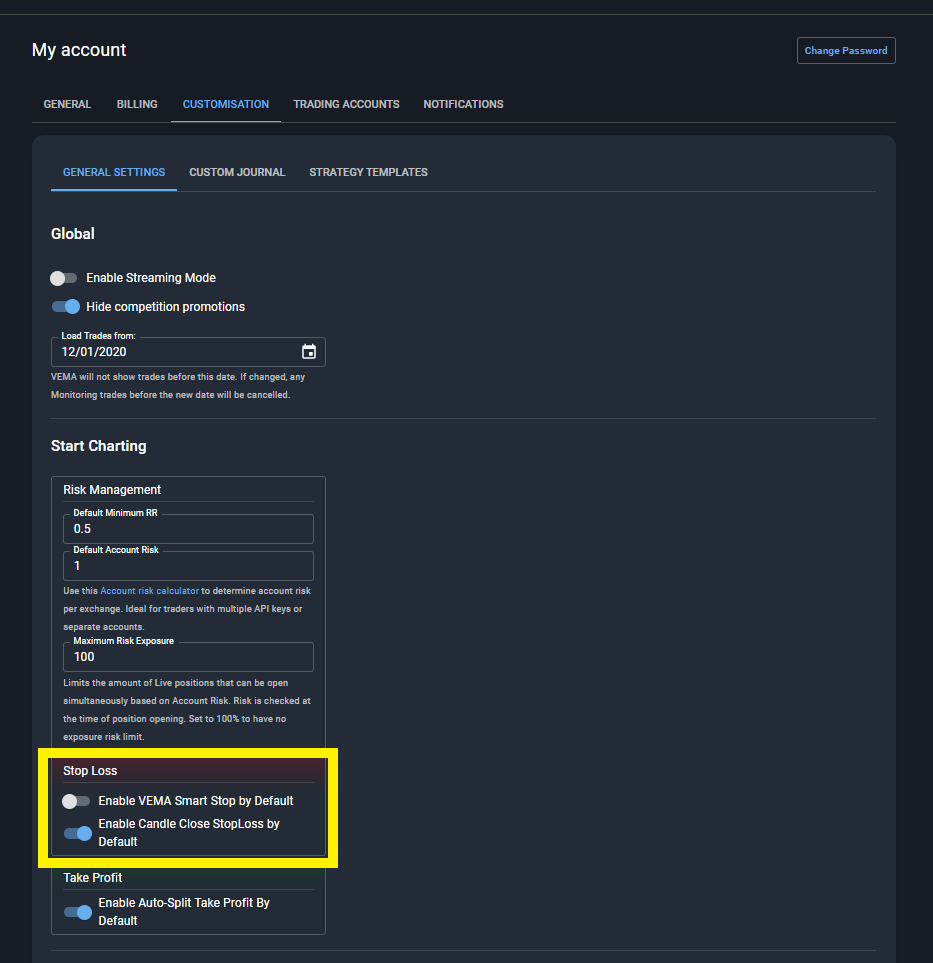Image resolution: width=933 pixels, height=963 pixels.
Task: Click the Global section heading
Action: click(72, 233)
